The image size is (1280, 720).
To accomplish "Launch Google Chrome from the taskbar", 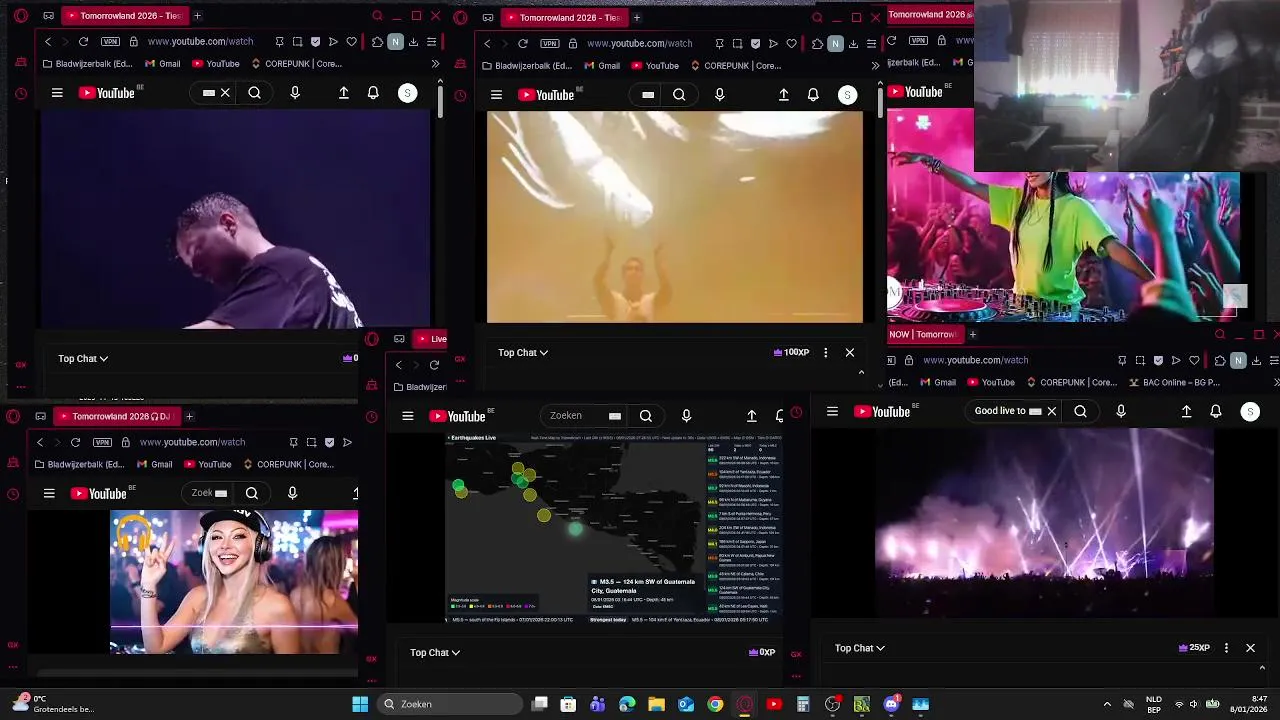I will coord(715,704).
